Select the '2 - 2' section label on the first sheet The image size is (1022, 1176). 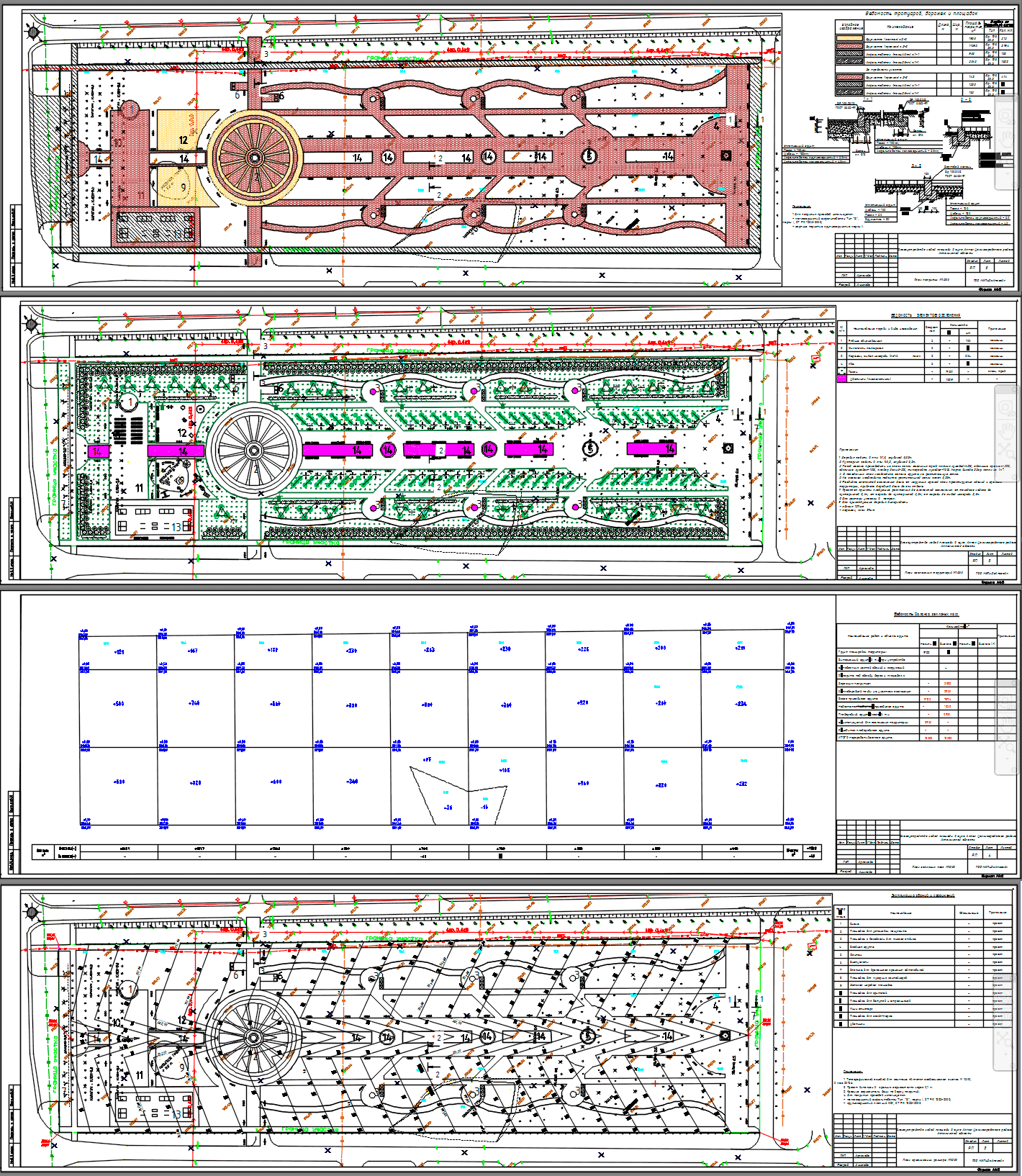coord(966,99)
